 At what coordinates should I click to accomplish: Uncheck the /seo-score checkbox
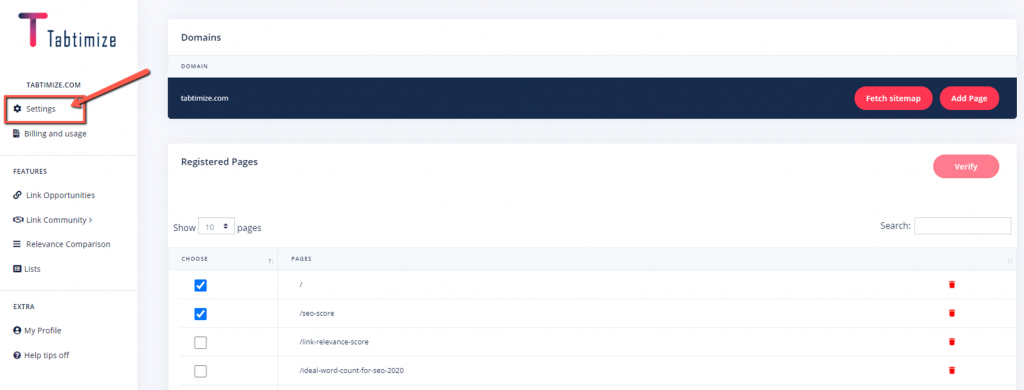point(200,314)
